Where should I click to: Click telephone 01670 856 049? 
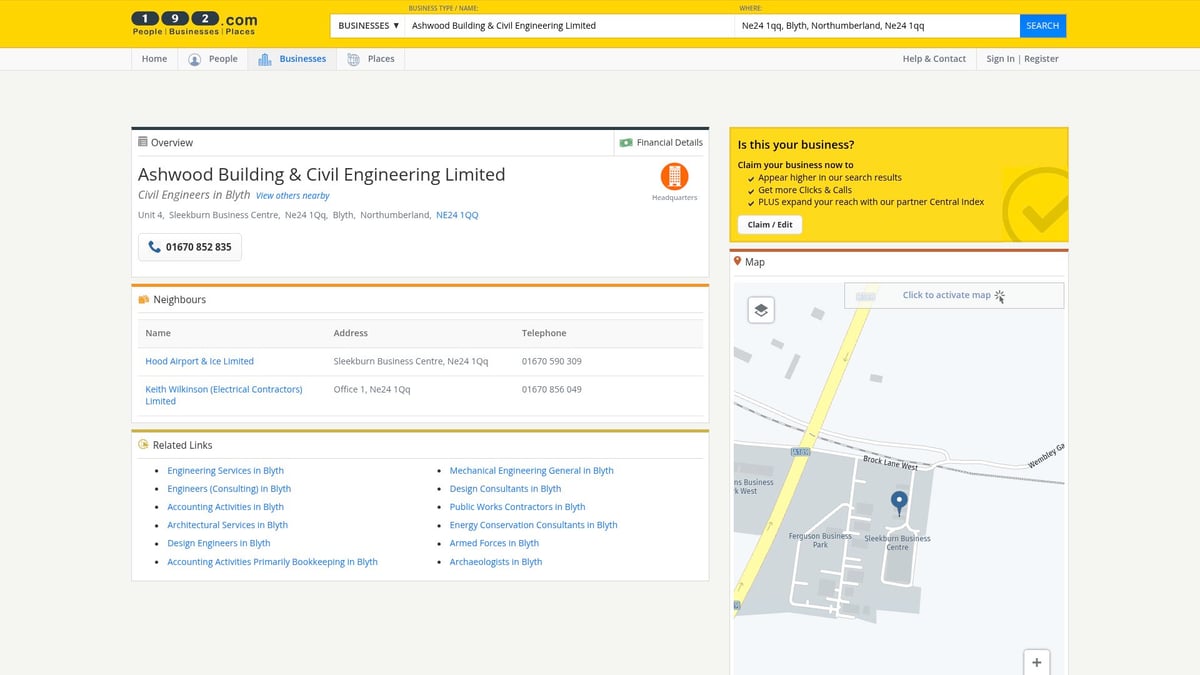552,389
